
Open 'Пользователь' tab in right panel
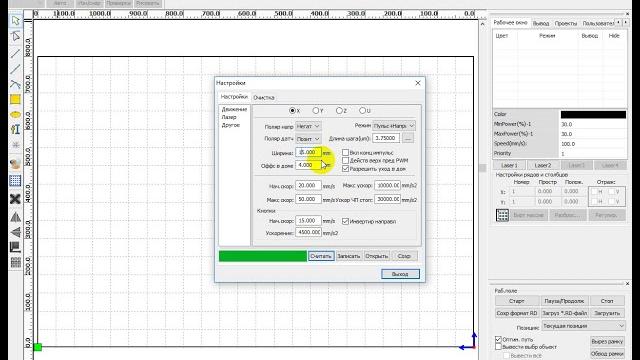[x=598, y=24]
